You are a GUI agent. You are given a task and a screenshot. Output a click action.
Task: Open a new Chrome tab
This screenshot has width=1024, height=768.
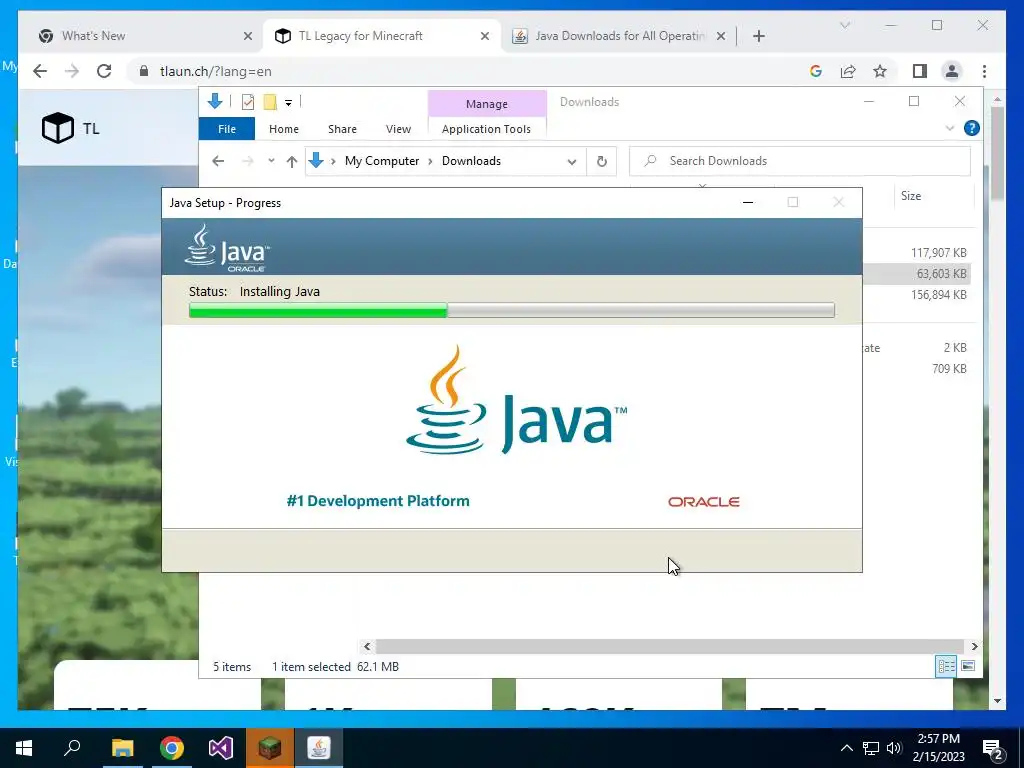pyautogui.click(x=758, y=36)
